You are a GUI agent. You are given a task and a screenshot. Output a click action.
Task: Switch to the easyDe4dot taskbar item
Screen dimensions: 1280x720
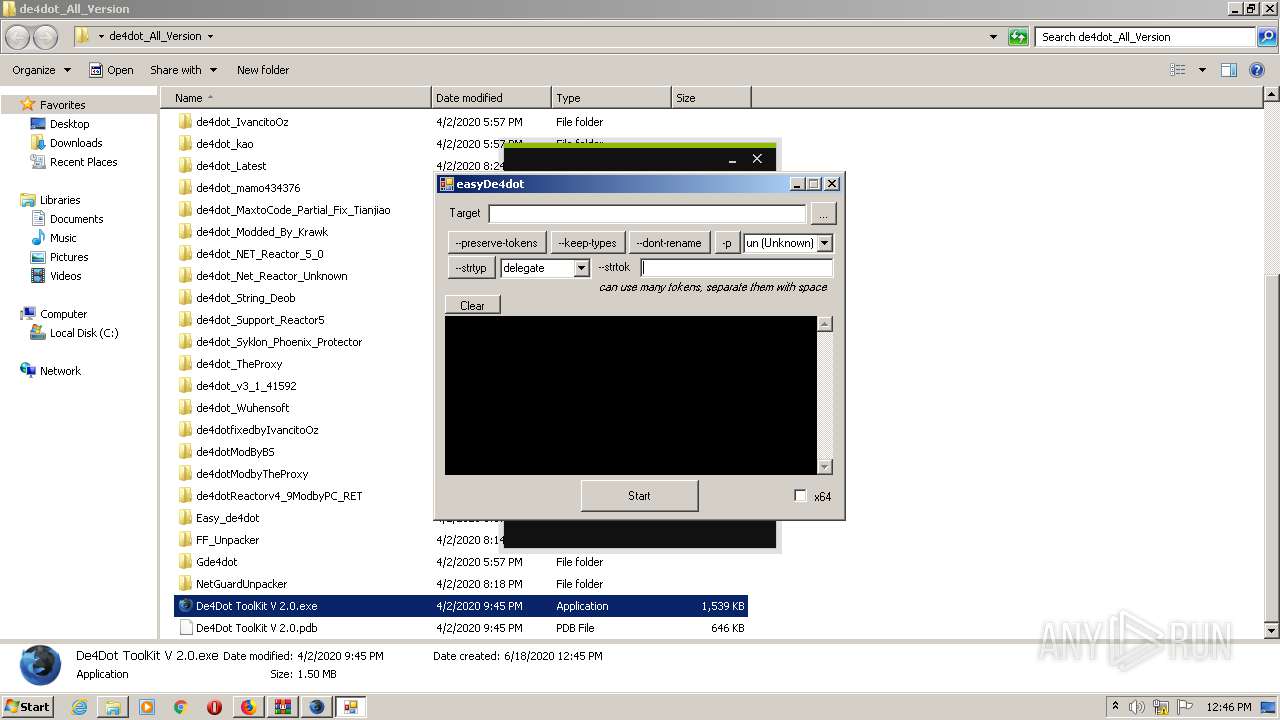[350, 706]
